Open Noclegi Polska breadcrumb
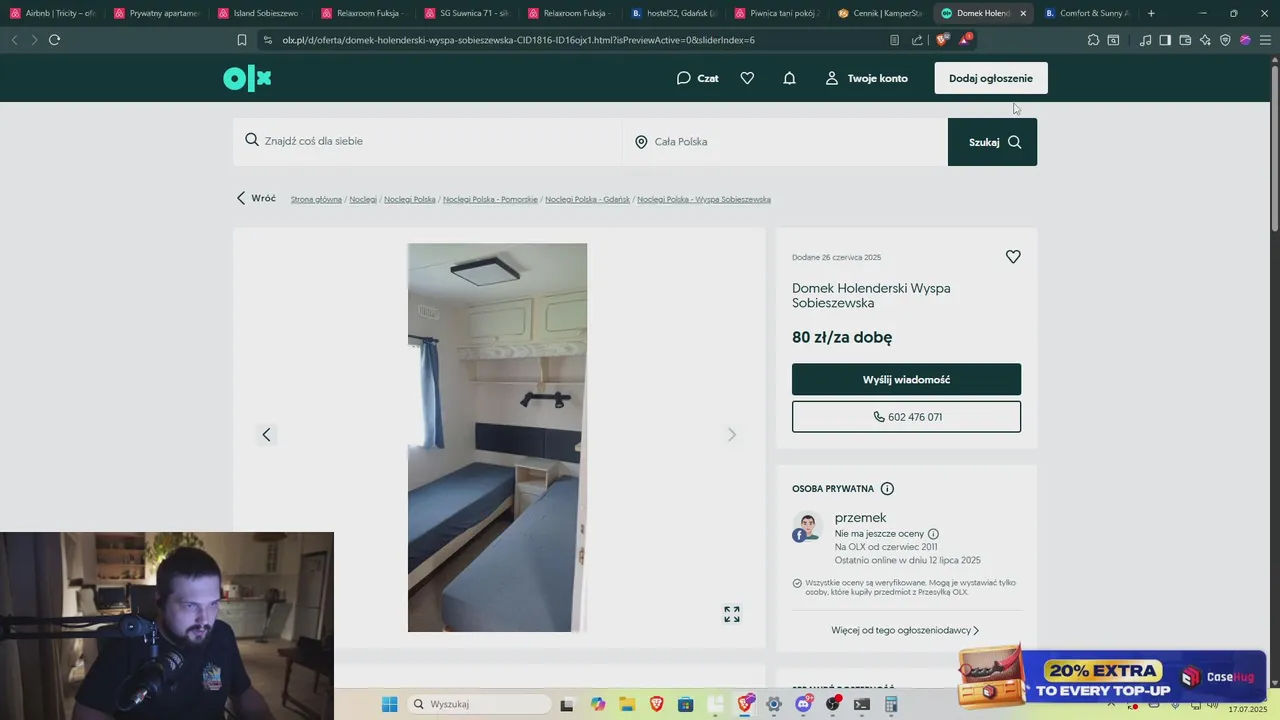 [x=410, y=199]
